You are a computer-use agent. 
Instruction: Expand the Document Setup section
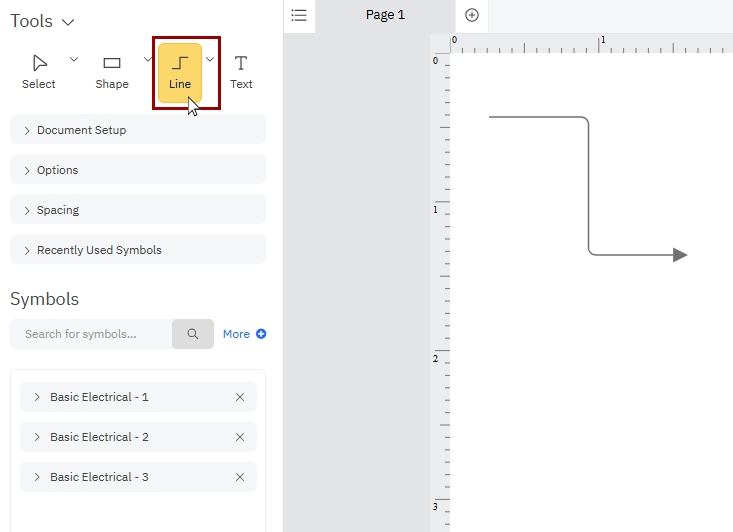[137, 130]
